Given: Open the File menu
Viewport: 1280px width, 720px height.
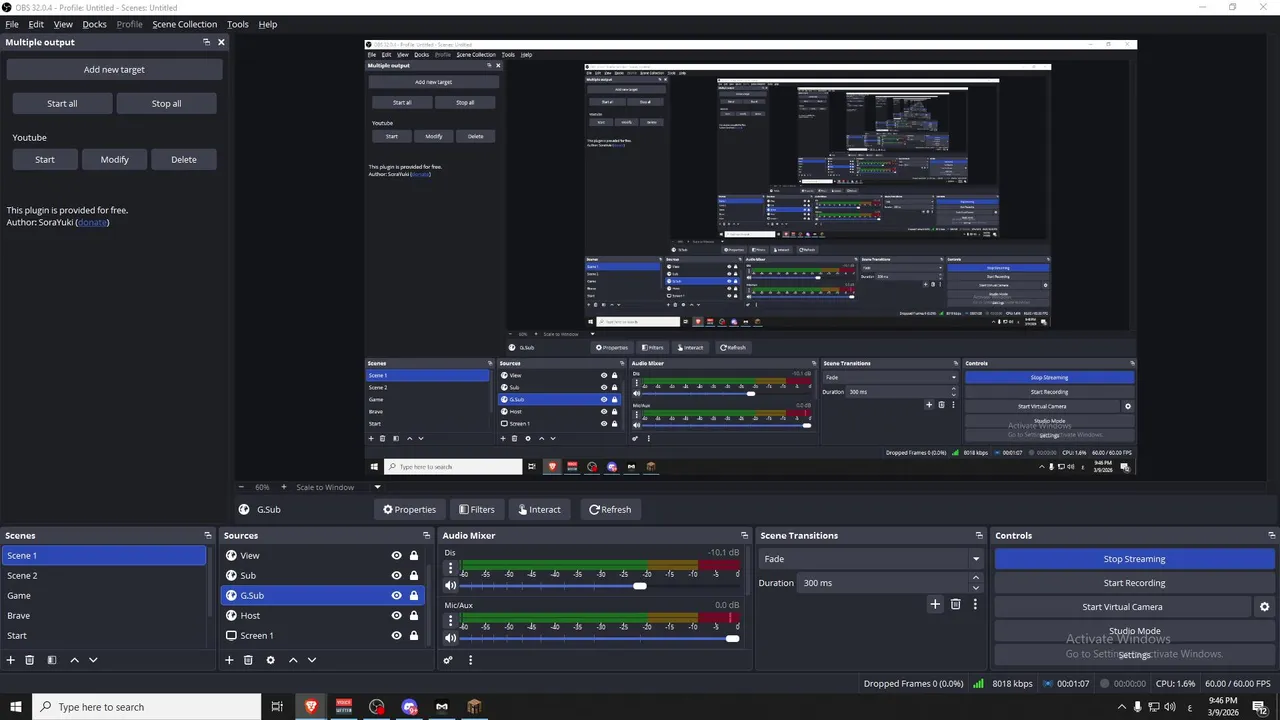Looking at the screenshot, I should (x=12, y=24).
